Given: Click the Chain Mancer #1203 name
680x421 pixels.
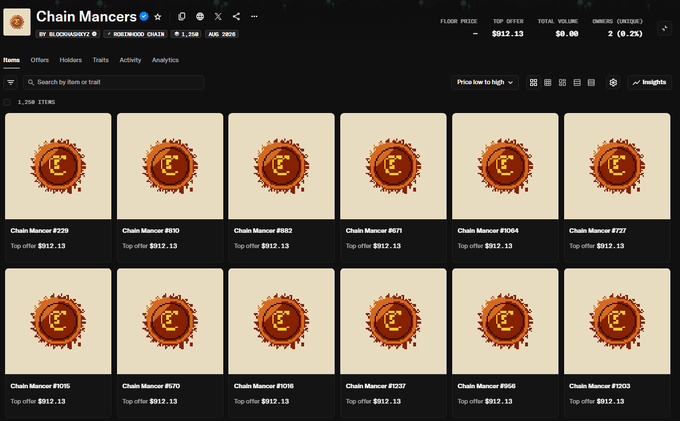Looking at the screenshot, I should (600, 386).
